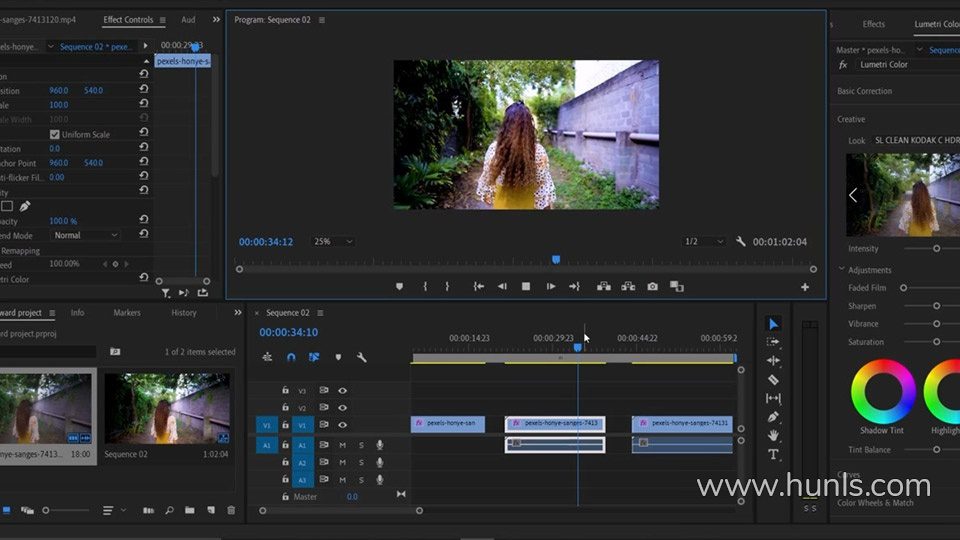
Task: Click the previous Look arrow on preview
Action: tap(853, 195)
